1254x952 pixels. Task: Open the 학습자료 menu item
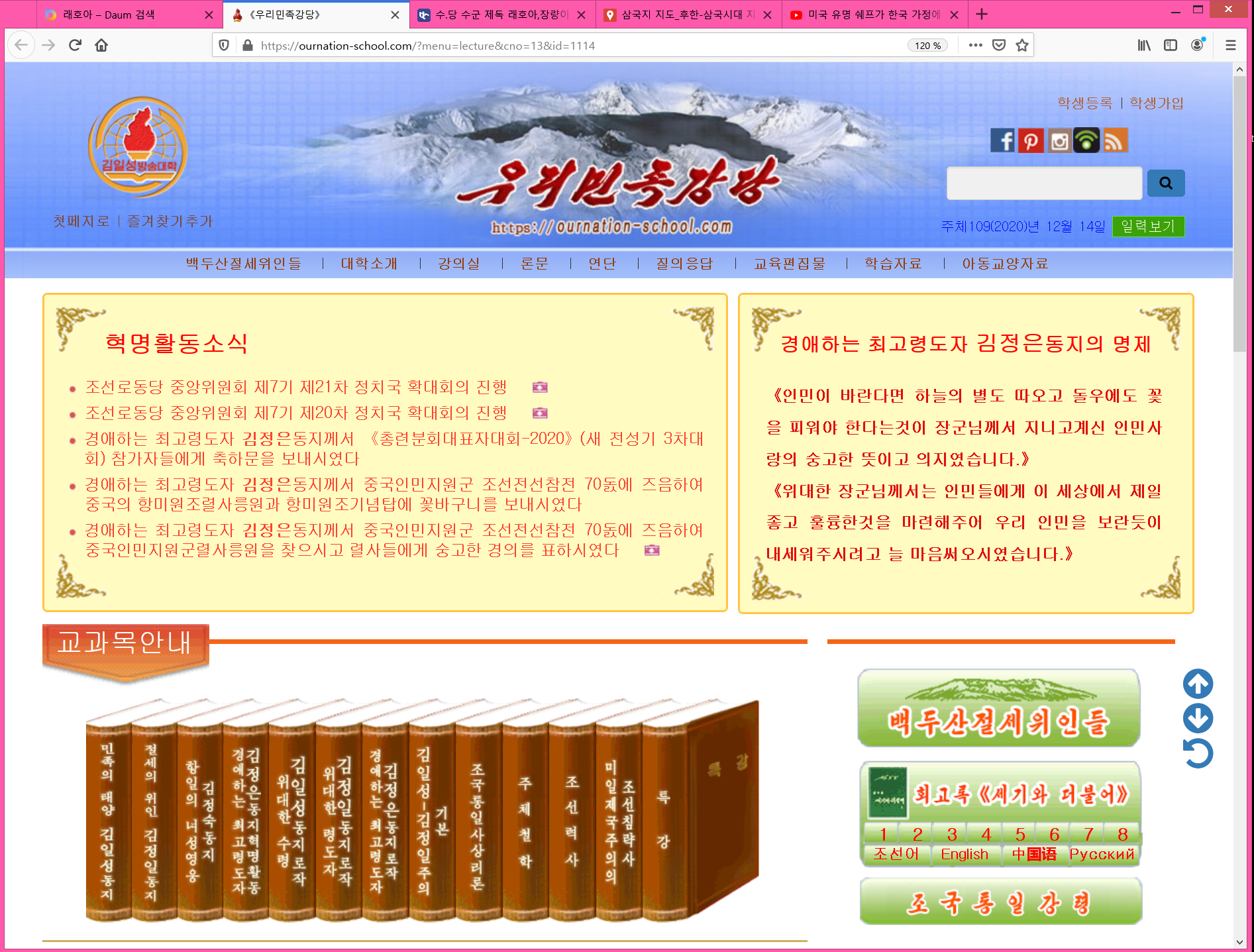[893, 264]
